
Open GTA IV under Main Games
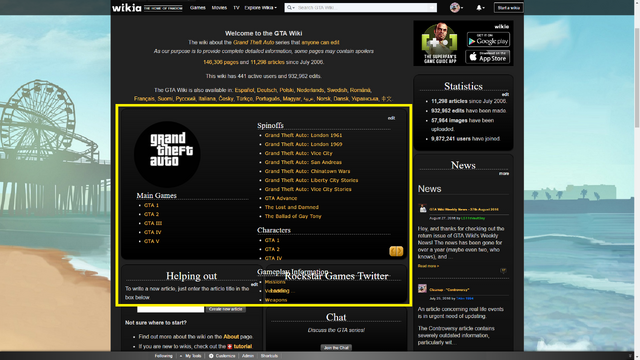pyautogui.click(x=153, y=232)
